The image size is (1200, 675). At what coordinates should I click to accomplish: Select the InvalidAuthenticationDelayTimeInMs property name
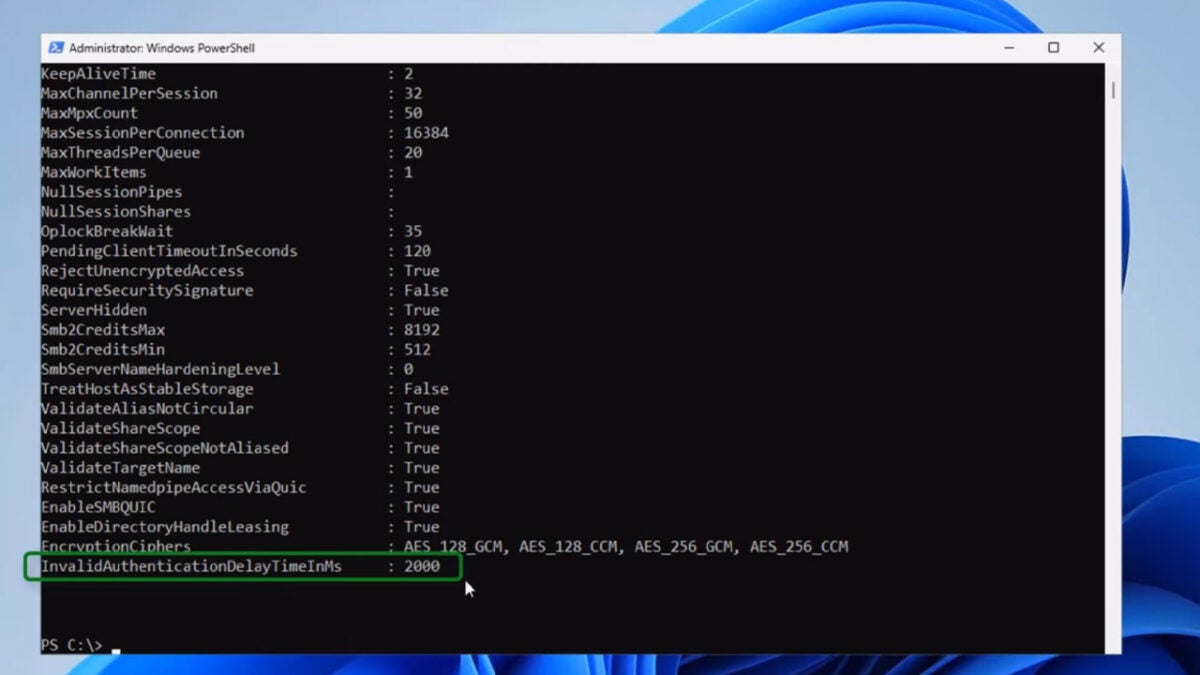click(191, 566)
